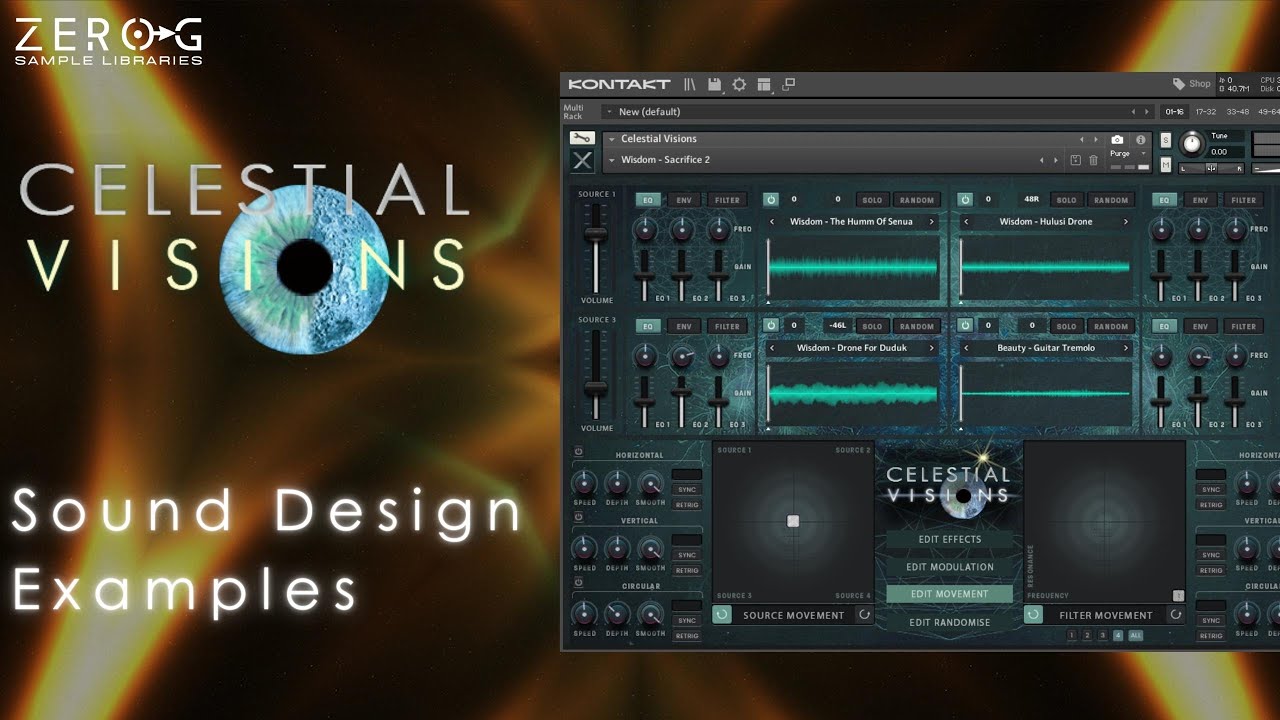Click the floppy disk save icon
1280x720 pixels.
point(714,84)
